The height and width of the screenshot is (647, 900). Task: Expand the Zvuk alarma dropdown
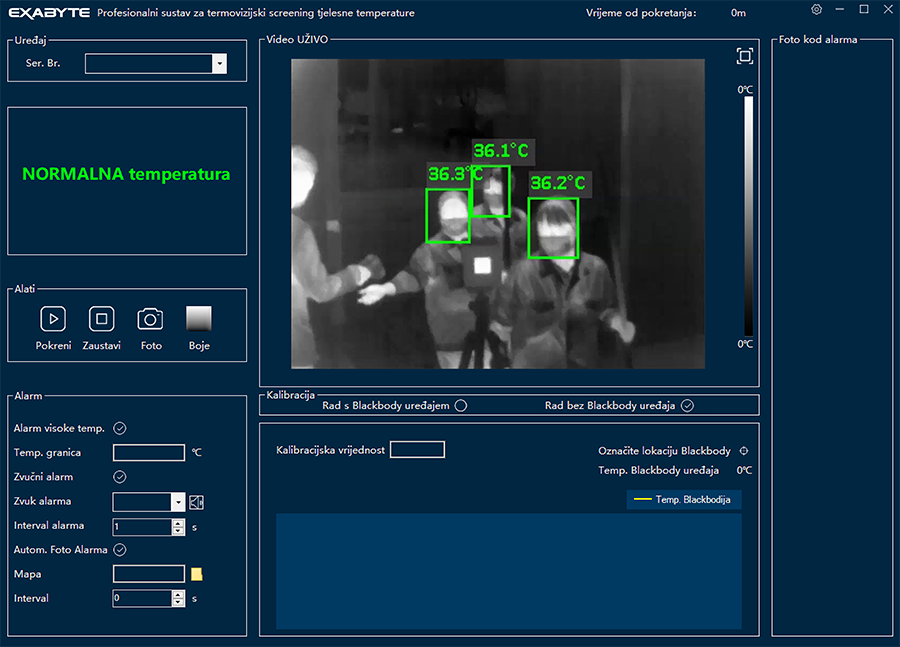[178, 502]
